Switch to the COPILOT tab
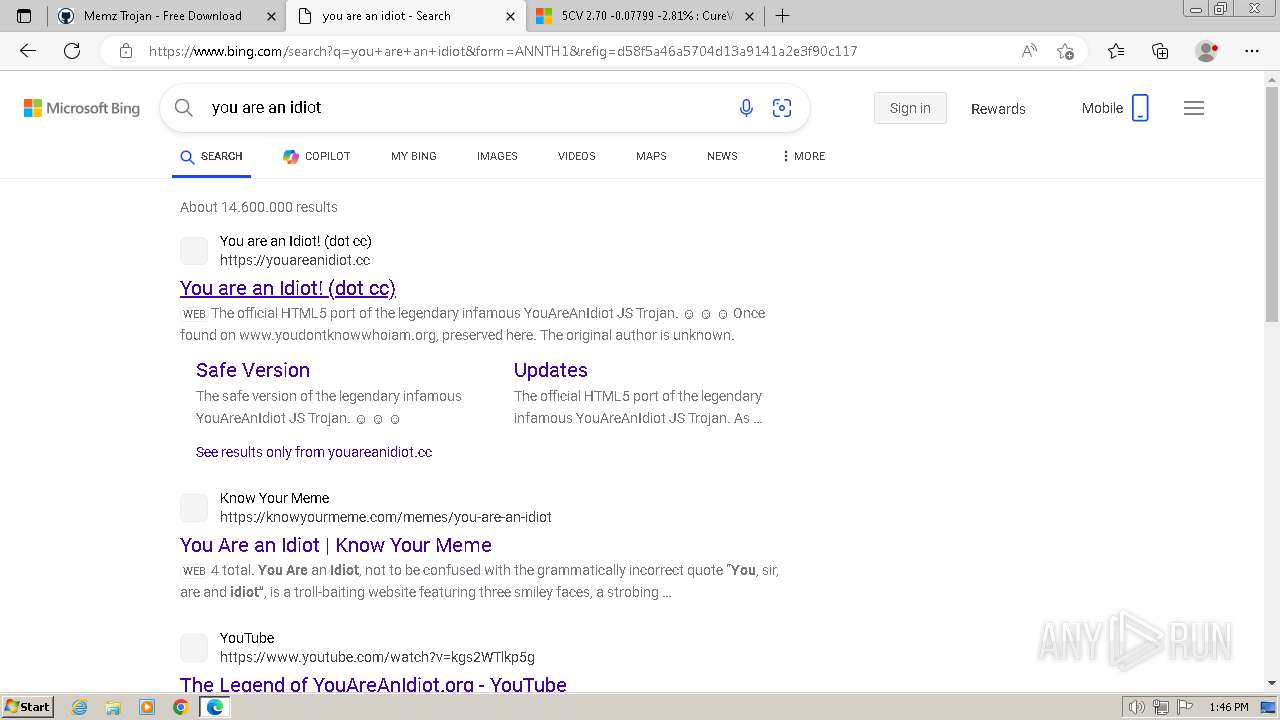This screenshot has height=720, width=1280. (x=316, y=156)
